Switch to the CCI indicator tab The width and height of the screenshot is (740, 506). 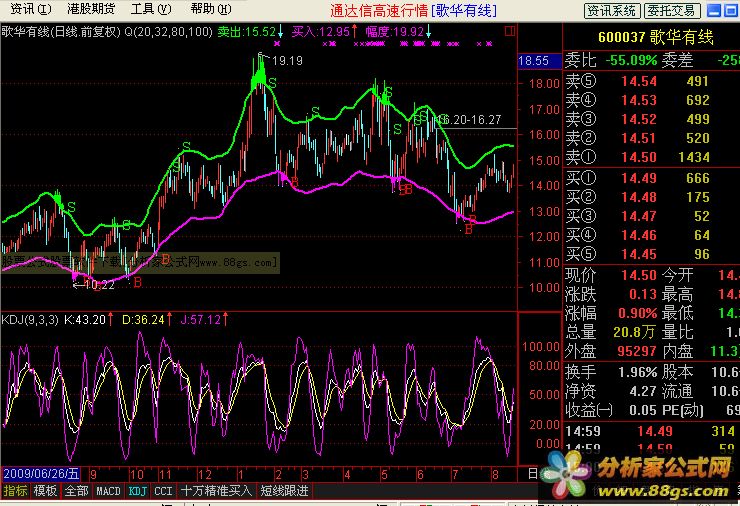tap(163, 491)
